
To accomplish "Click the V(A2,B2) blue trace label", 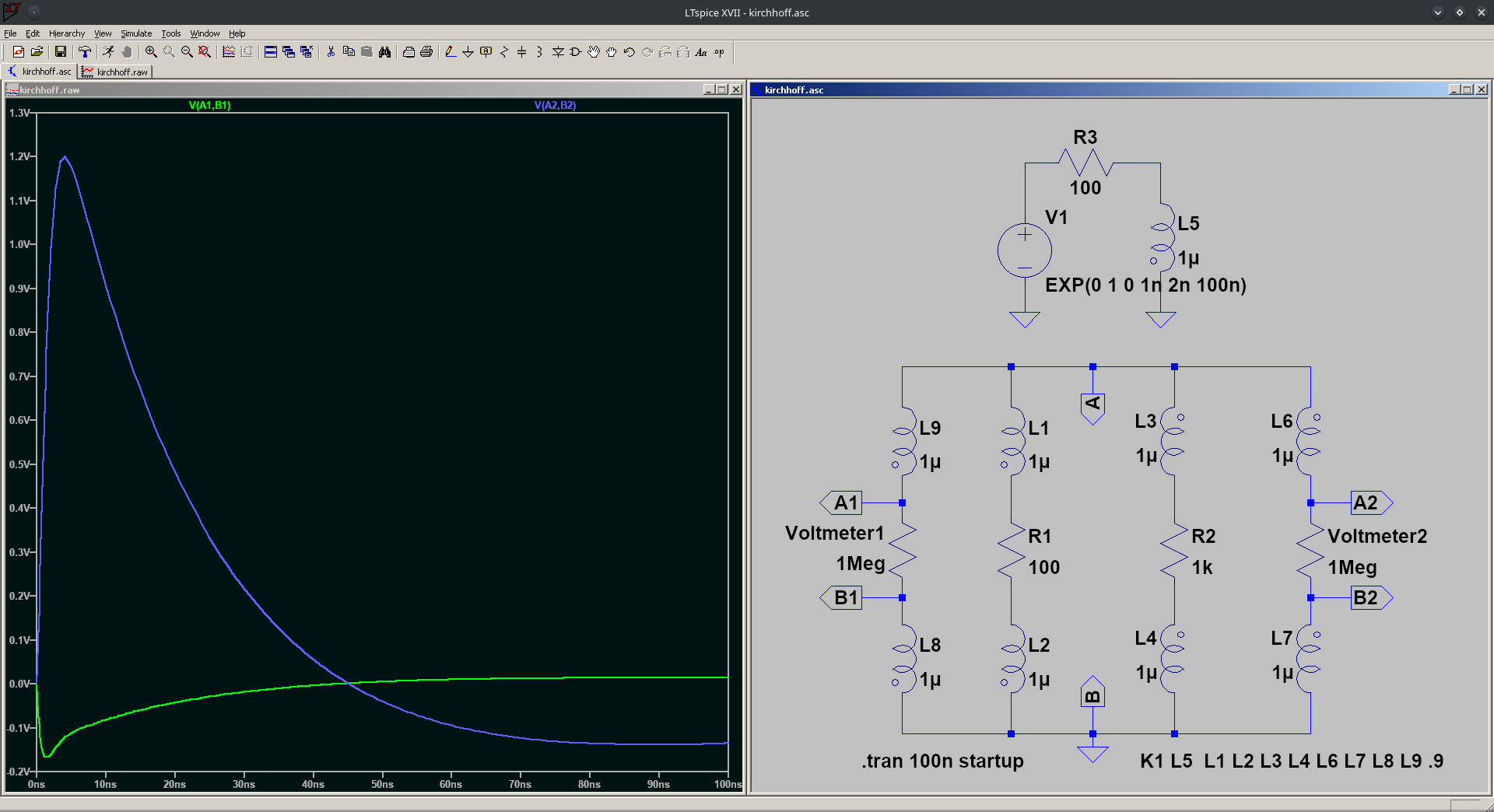I will pyautogui.click(x=555, y=105).
